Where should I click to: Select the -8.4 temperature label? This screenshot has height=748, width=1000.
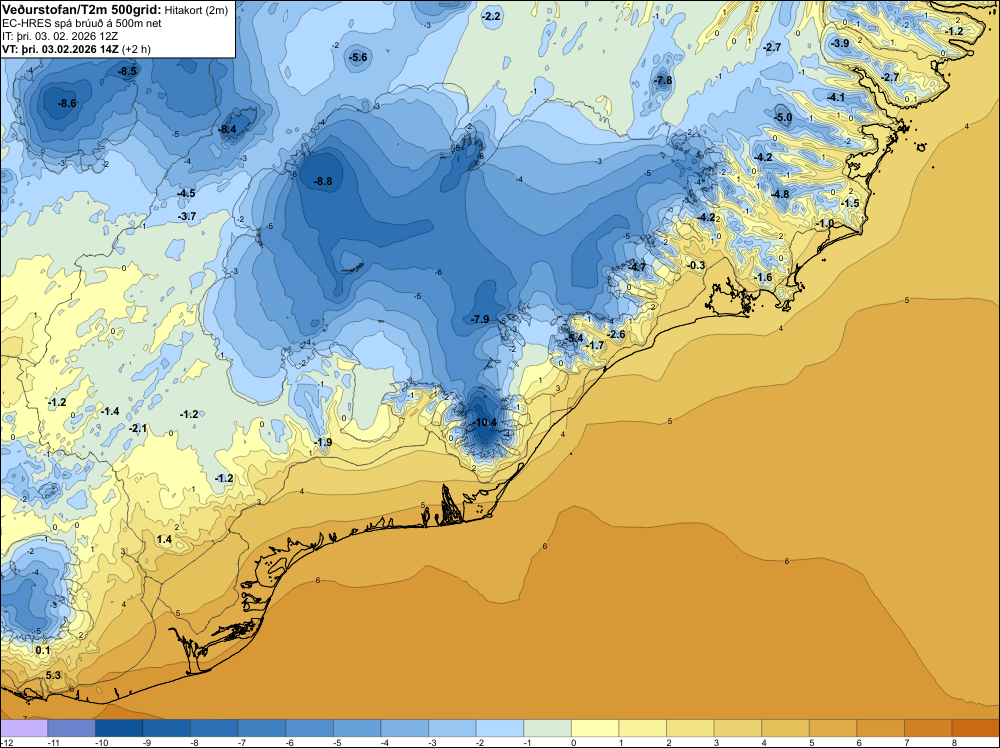pos(228,129)
